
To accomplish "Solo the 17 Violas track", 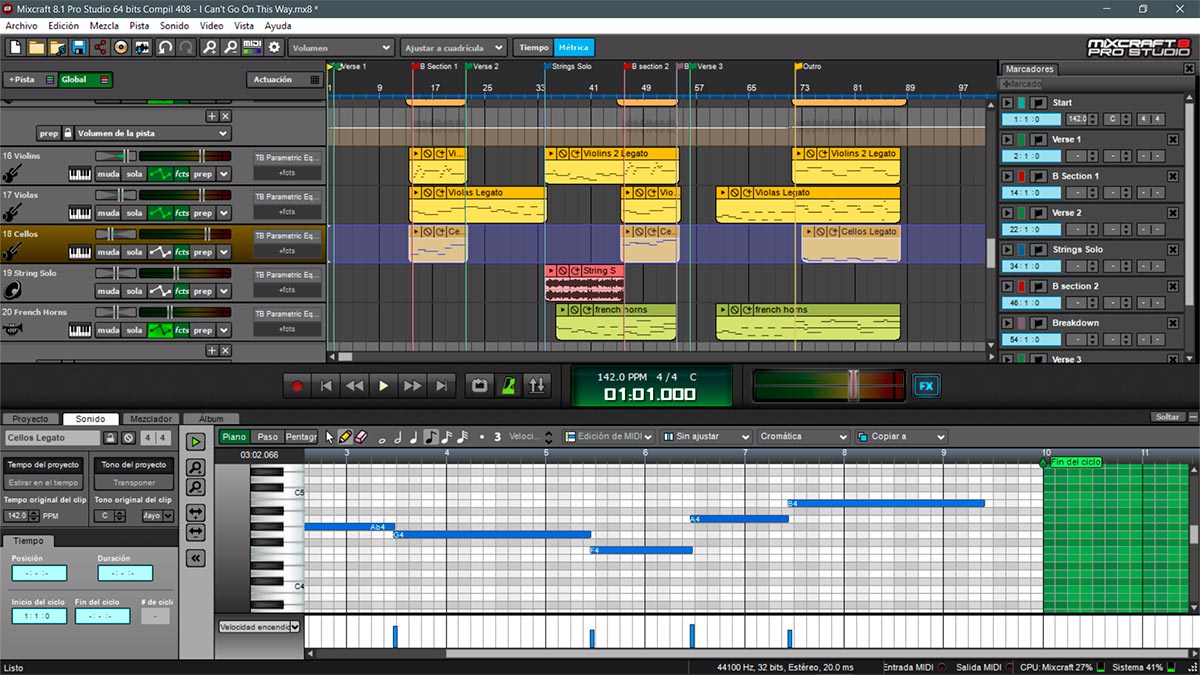I will (134, 213).
